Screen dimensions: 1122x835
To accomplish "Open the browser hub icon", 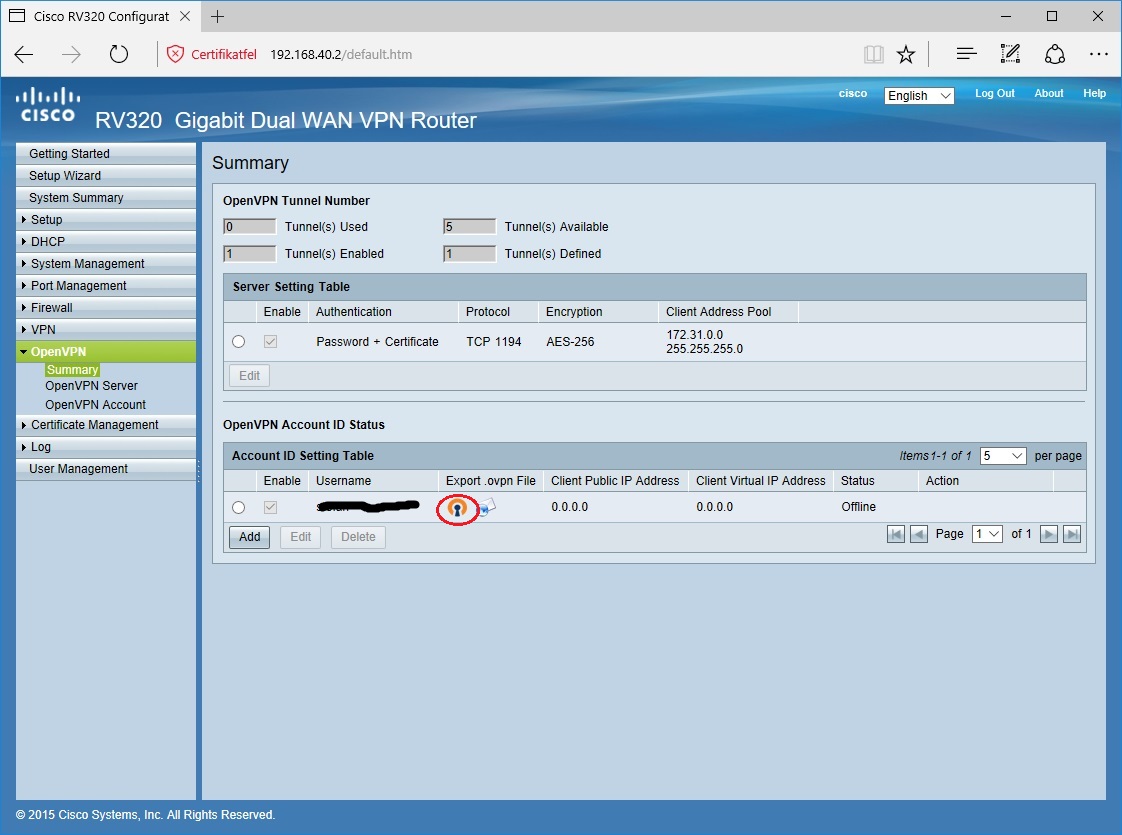I will 967,54.
